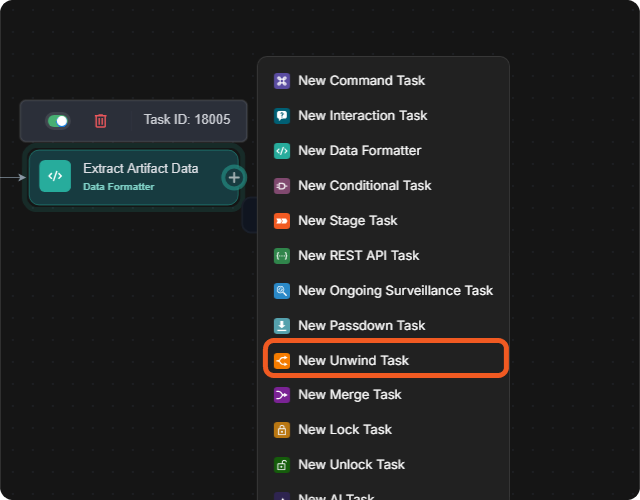
Task: Click the New Lock Task icon
Action: pyautogui.click(x=282, y=430)
